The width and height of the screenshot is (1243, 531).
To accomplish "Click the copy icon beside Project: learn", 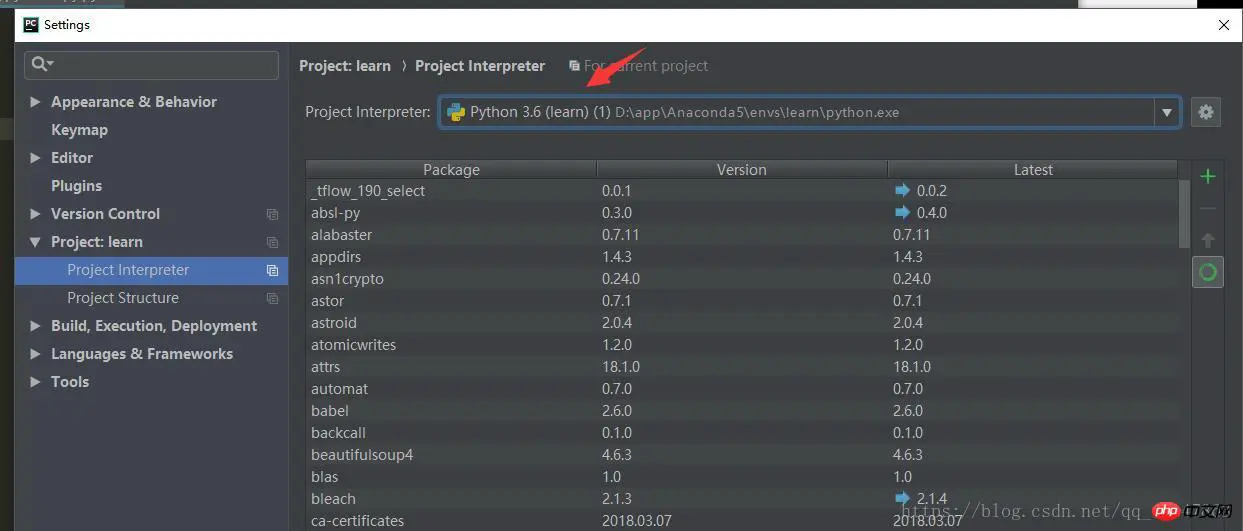I will (x=272, y=242).
